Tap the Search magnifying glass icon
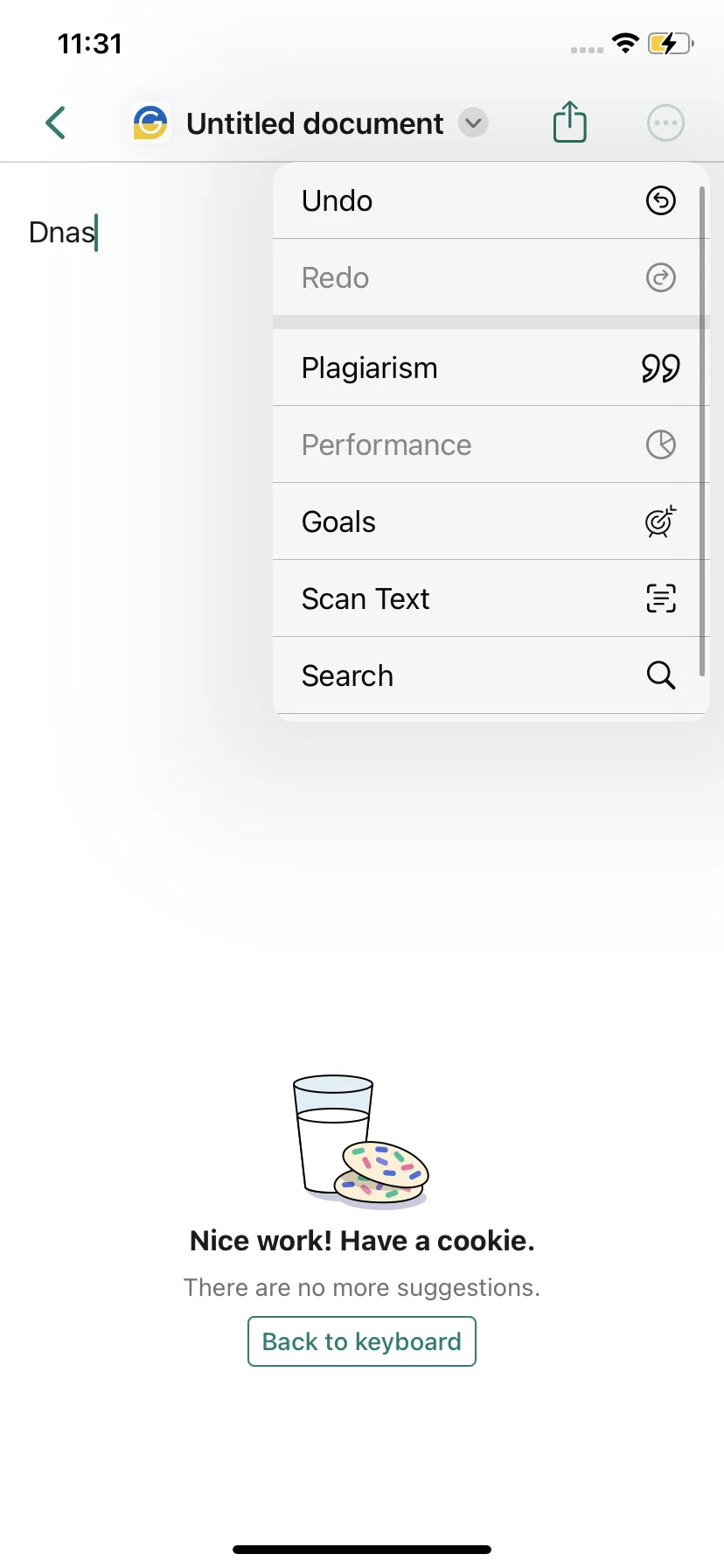This screenshot has width=724, height=1568. point(660,675)
